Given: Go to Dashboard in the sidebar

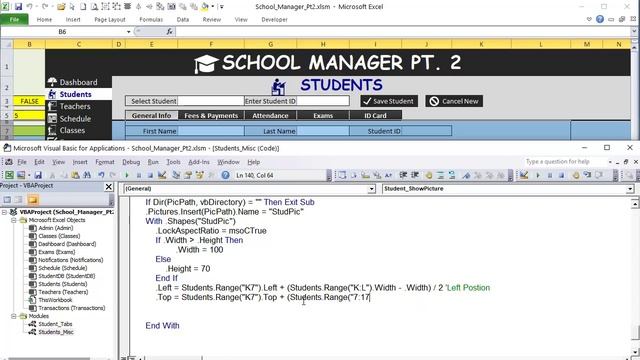Looking at the screenshot, I should (x=78, y=82).
